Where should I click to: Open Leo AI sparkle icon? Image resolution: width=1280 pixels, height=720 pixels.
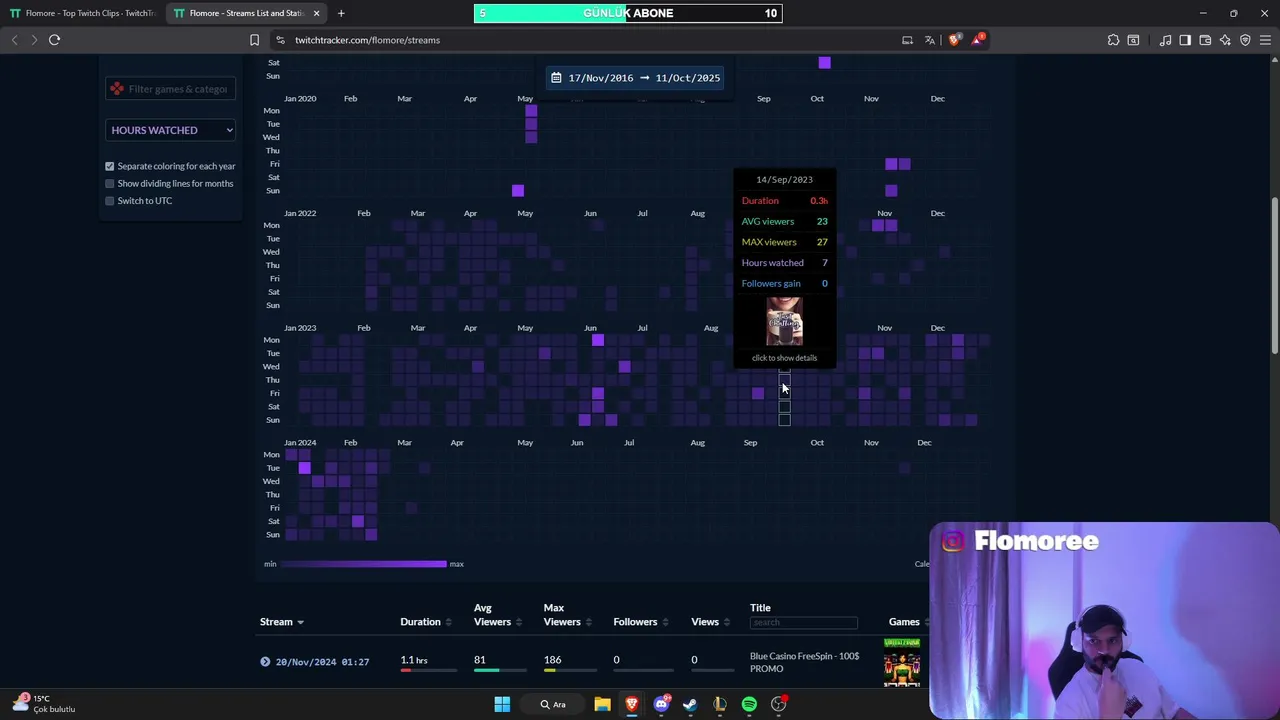coord(1225,40)
